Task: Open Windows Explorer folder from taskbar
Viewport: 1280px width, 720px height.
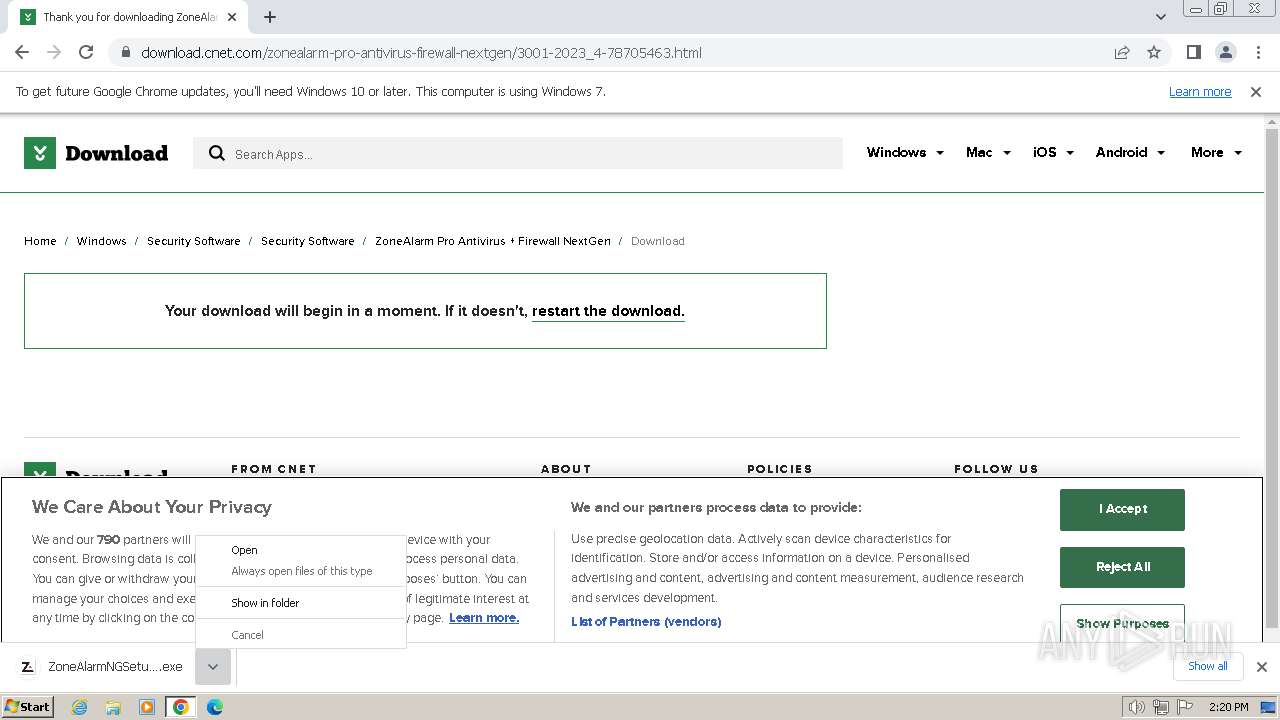Action: 113,707
